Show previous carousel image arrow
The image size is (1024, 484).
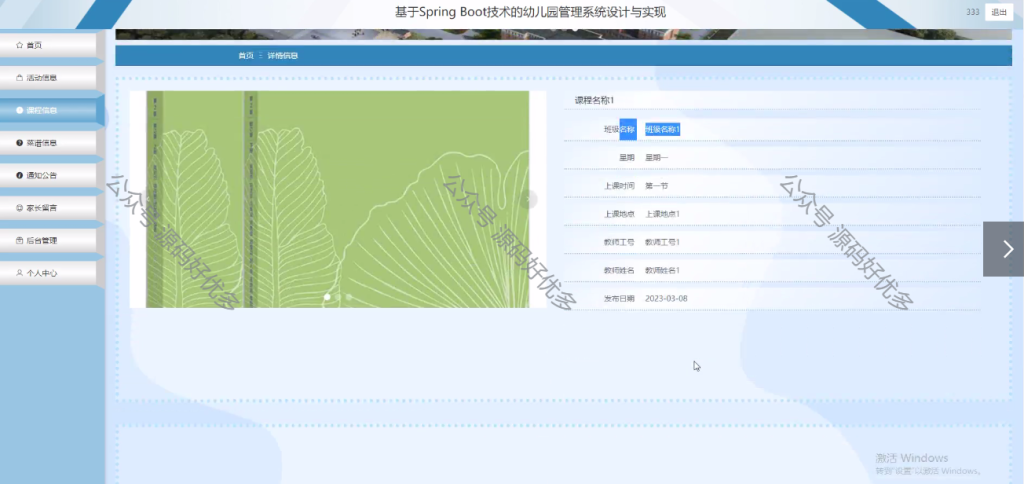coord(148,199)
